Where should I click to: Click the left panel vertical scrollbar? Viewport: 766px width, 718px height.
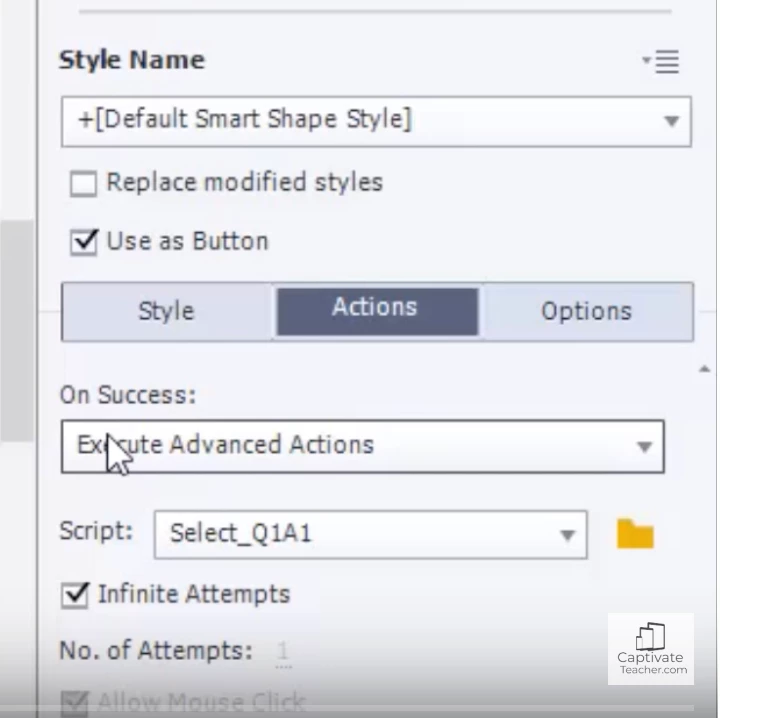[x=17, y=331]
